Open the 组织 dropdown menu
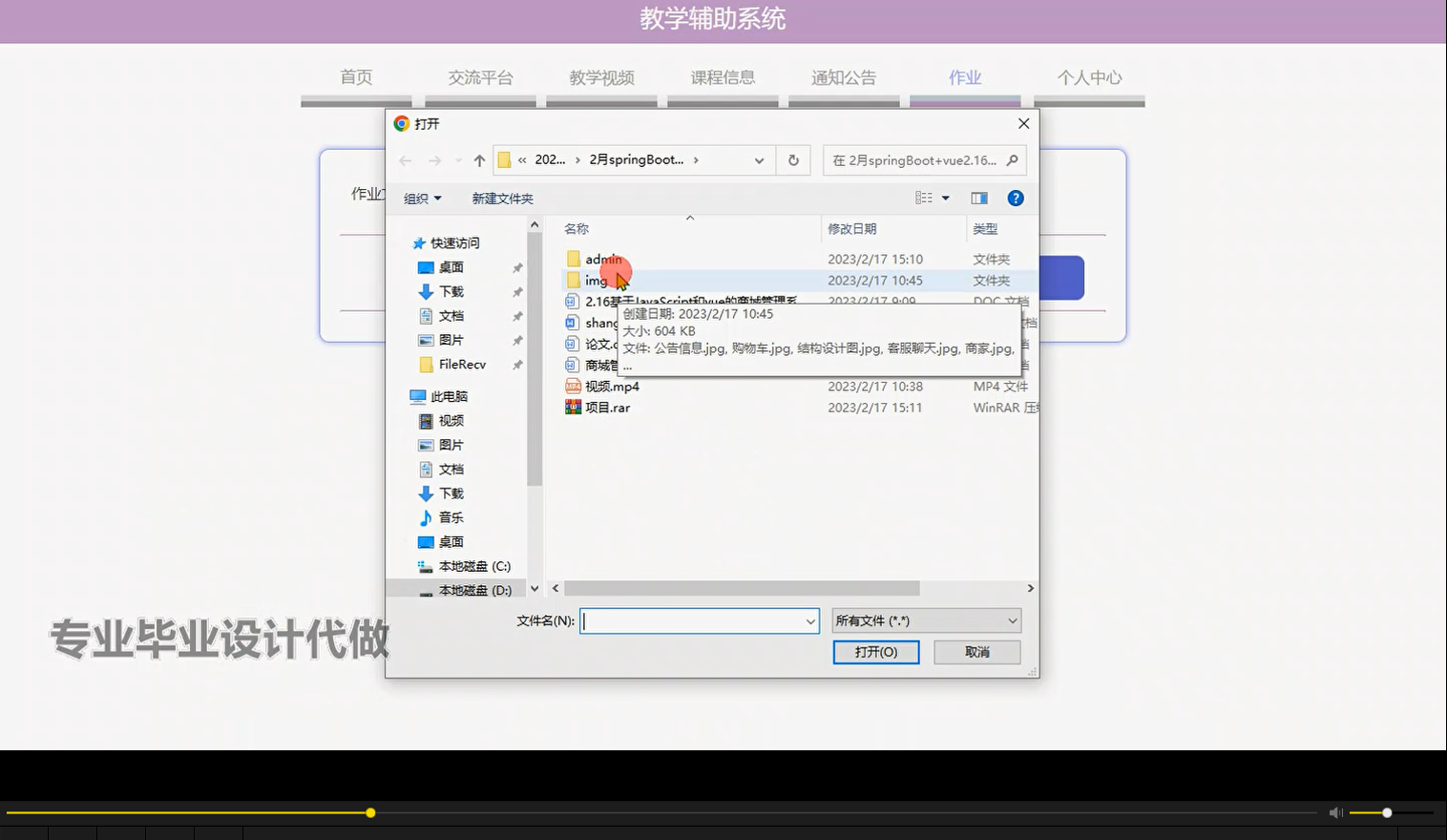Image resolution: width=1447 pixels, height=840 pixels. 421,198
